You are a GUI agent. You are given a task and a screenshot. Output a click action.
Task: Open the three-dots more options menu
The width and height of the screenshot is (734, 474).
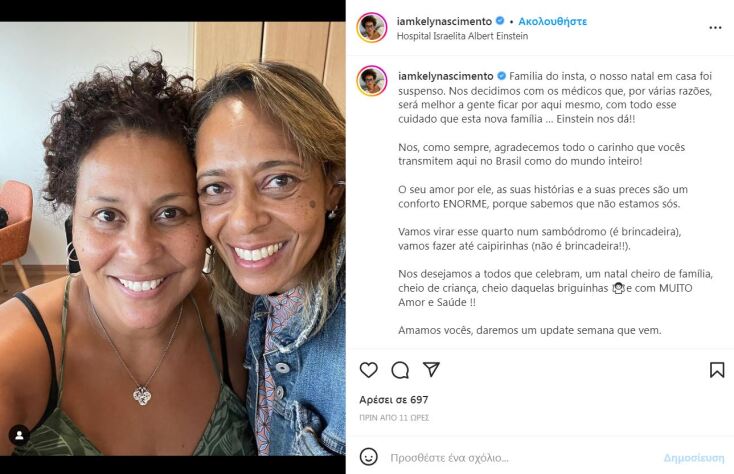point(715,28)
